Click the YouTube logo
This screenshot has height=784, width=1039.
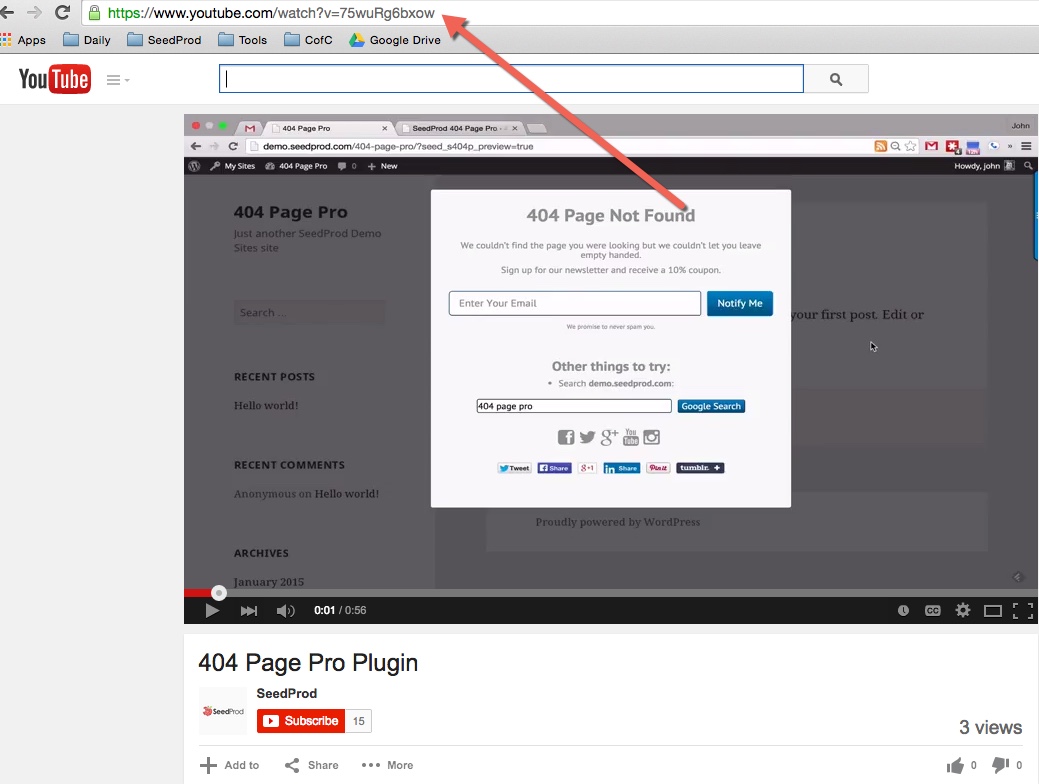55,79
